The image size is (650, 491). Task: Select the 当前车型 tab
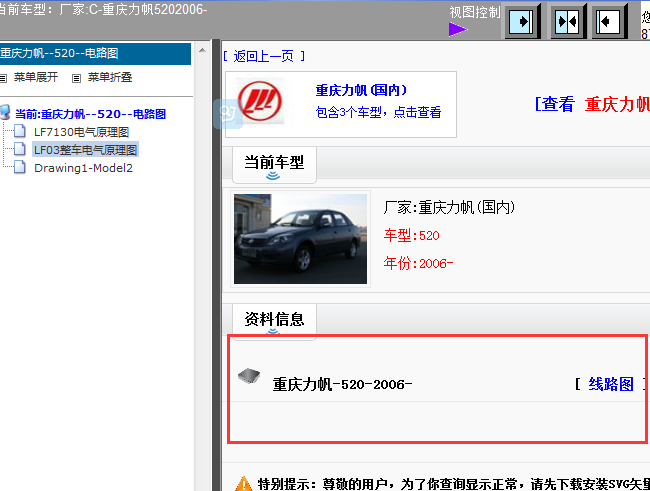[x=274, y=165]
